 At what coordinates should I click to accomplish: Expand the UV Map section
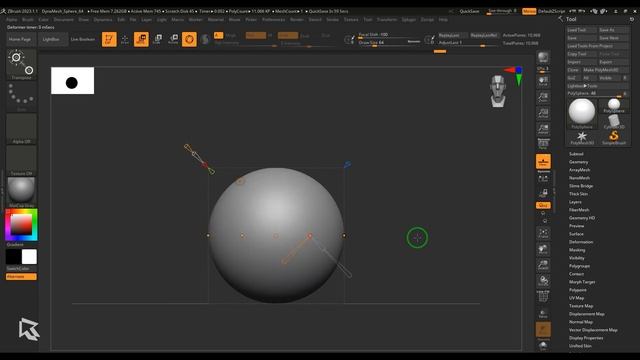pos(576,298)
